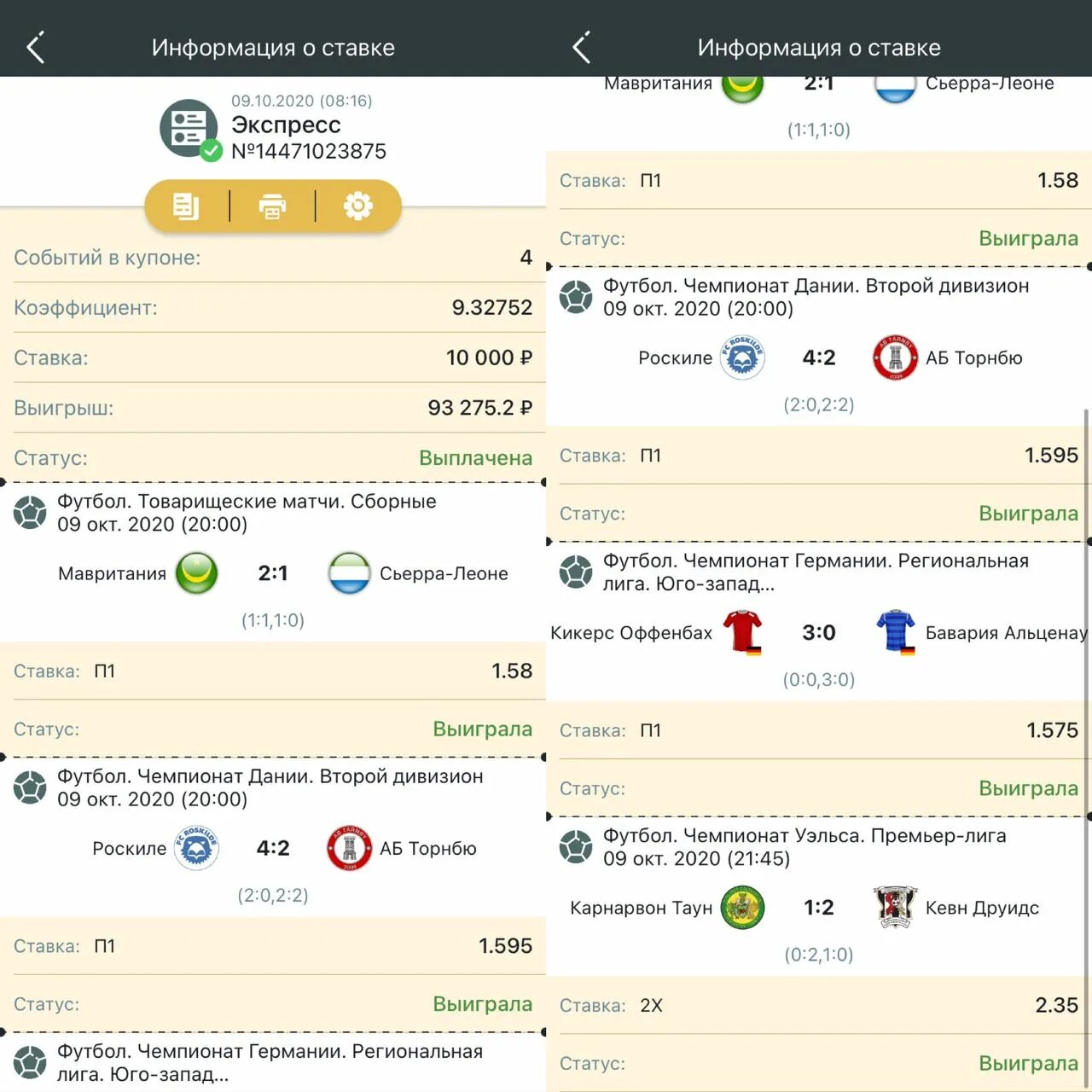Tap the Экспресс bet type label
Image resolution: width=1092 pixels, height=1092 pixels.
(286, 125)
